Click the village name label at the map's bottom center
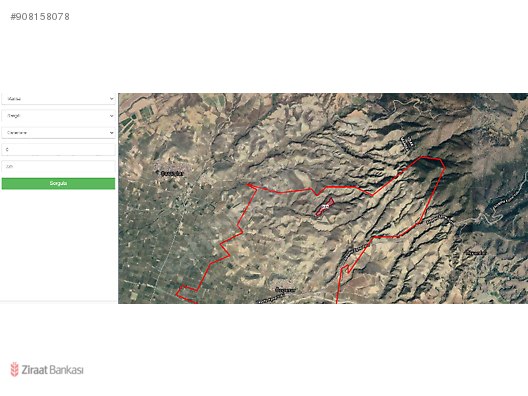Screen dimensions: 528x396 (x=285, y=290)
